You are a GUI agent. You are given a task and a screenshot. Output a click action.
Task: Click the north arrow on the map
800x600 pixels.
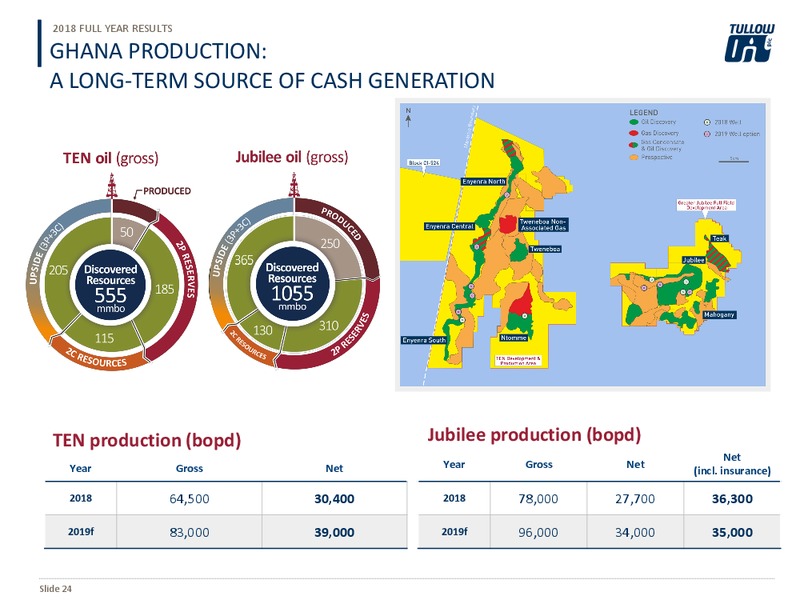(x=409, y=117)
